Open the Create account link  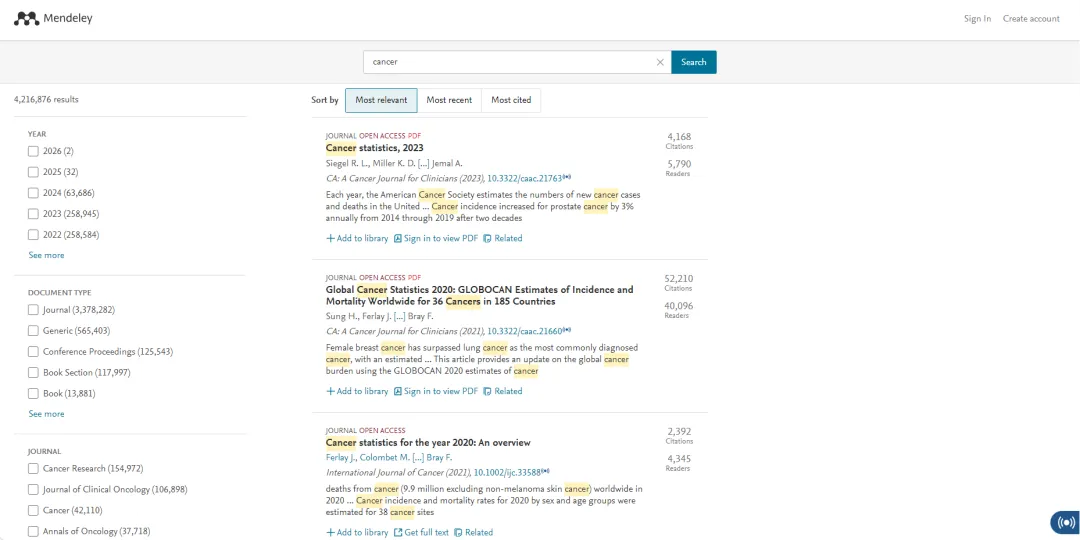1031,19
